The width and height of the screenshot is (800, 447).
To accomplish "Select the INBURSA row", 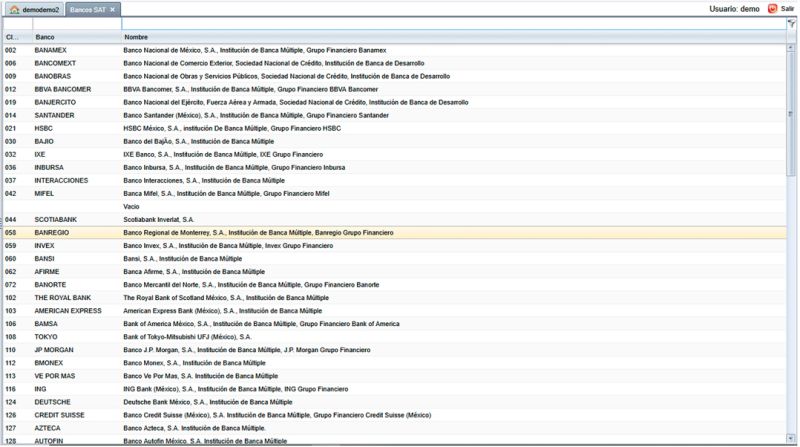I will [x=394, y=167].
